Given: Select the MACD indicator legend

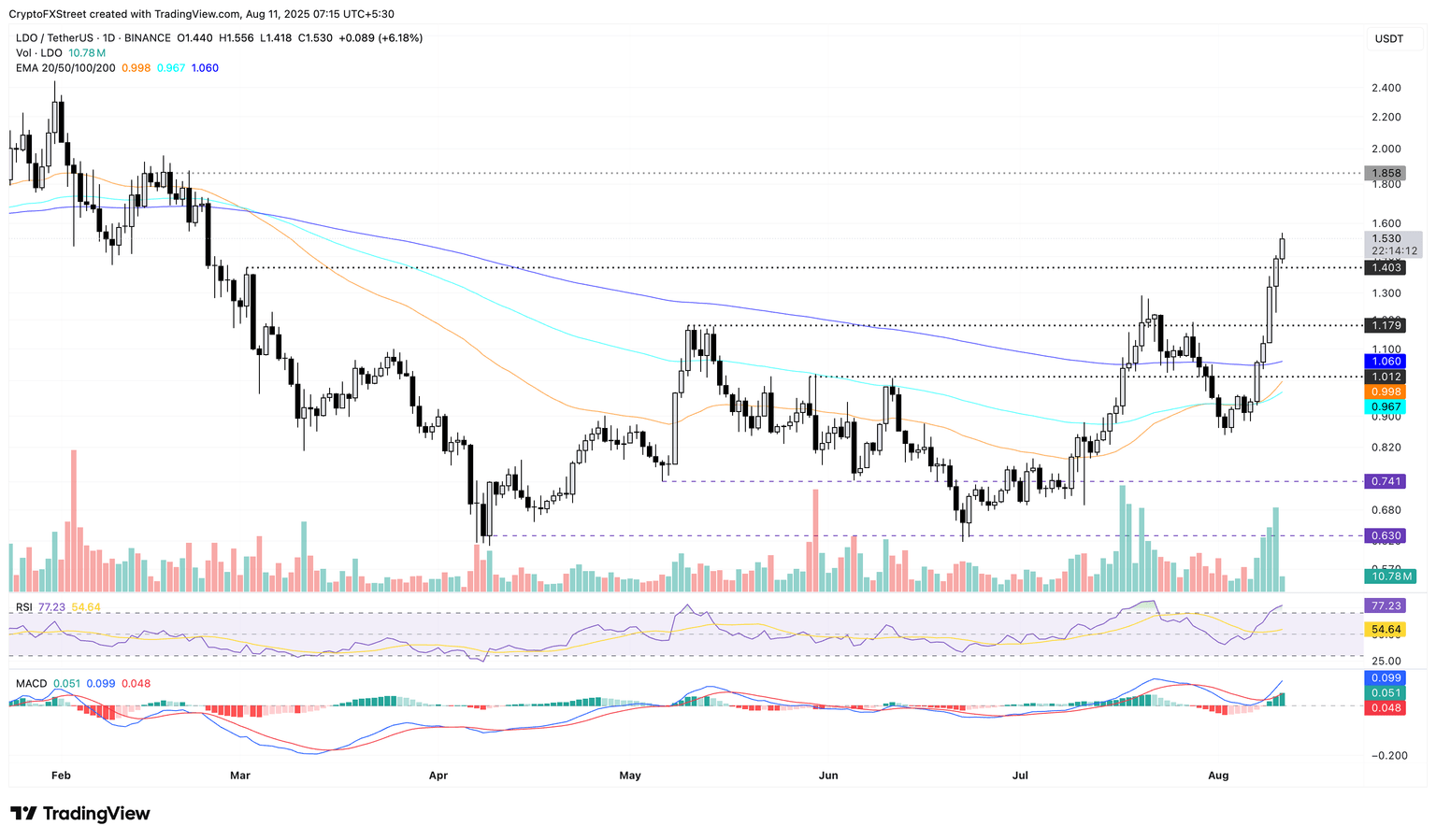Looking at the screenshot, I should [31, 684].
